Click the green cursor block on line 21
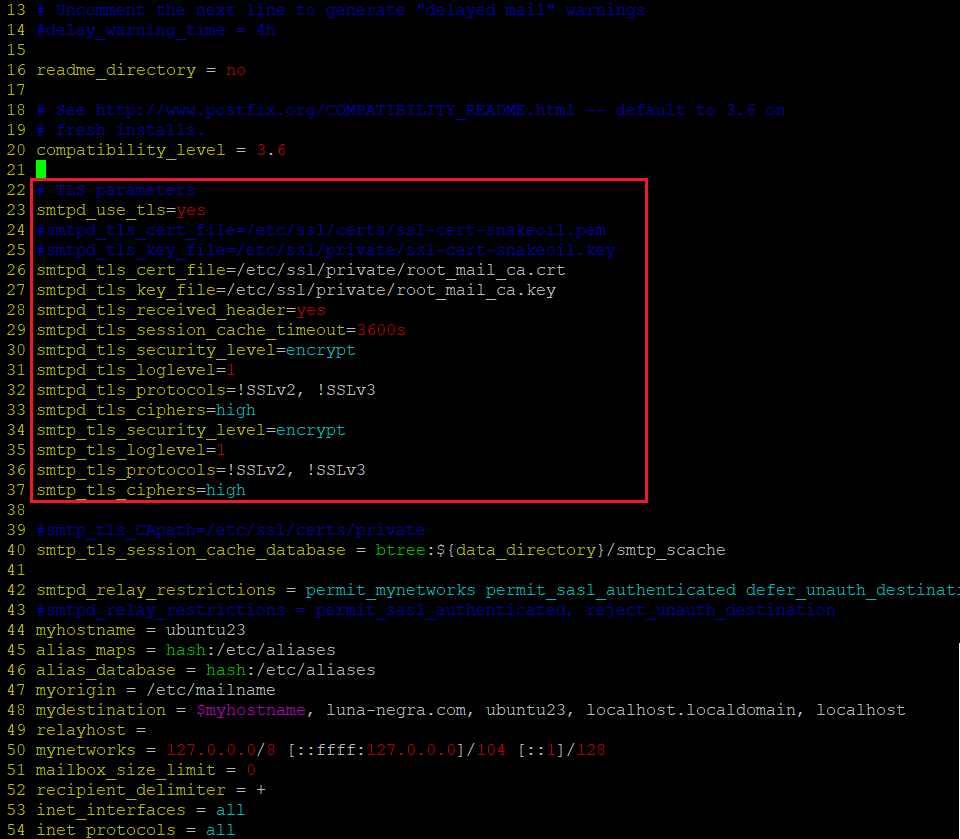Screen dimensions: 960x839 (x=41, y=169)
